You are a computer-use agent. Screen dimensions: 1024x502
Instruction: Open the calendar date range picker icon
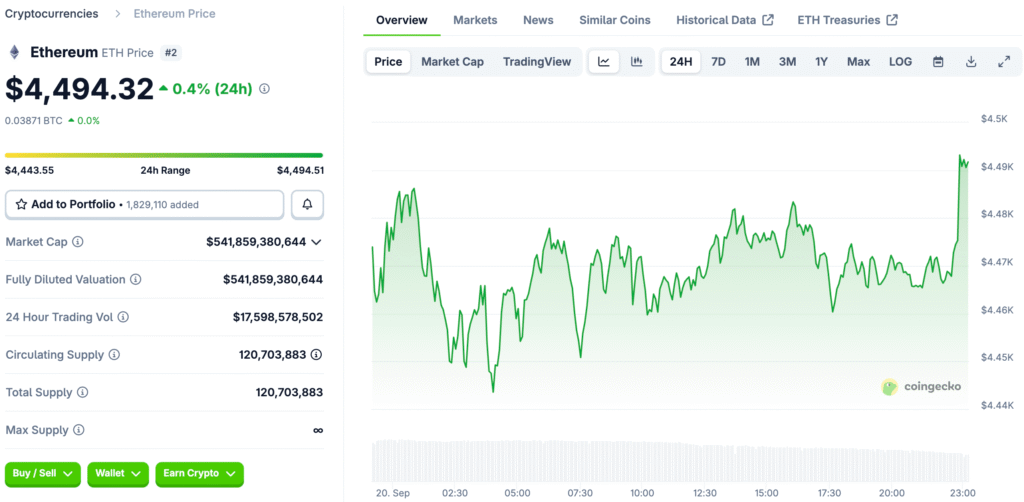pyautogui.click(x=938, y=61)
